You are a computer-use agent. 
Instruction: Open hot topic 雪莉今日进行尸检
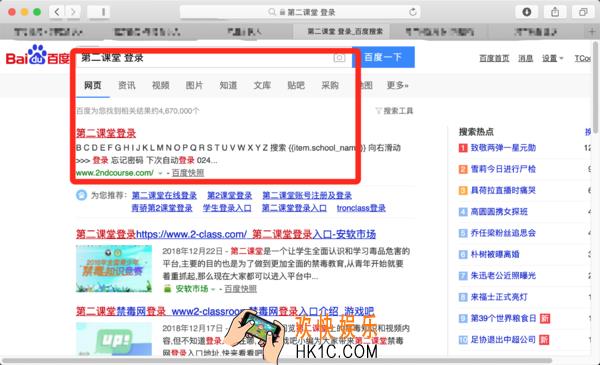503,169
